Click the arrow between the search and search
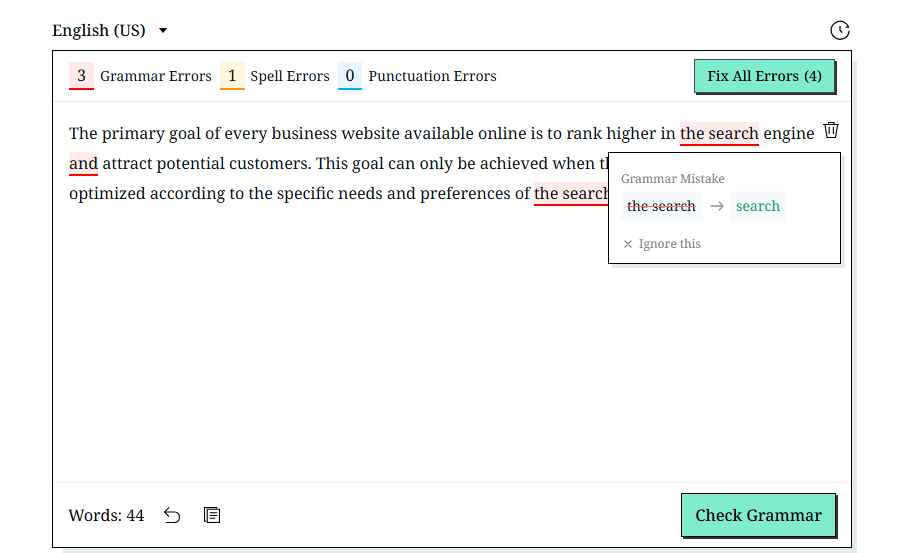This screenshot has width=905, height=553. tap(717, 206)
